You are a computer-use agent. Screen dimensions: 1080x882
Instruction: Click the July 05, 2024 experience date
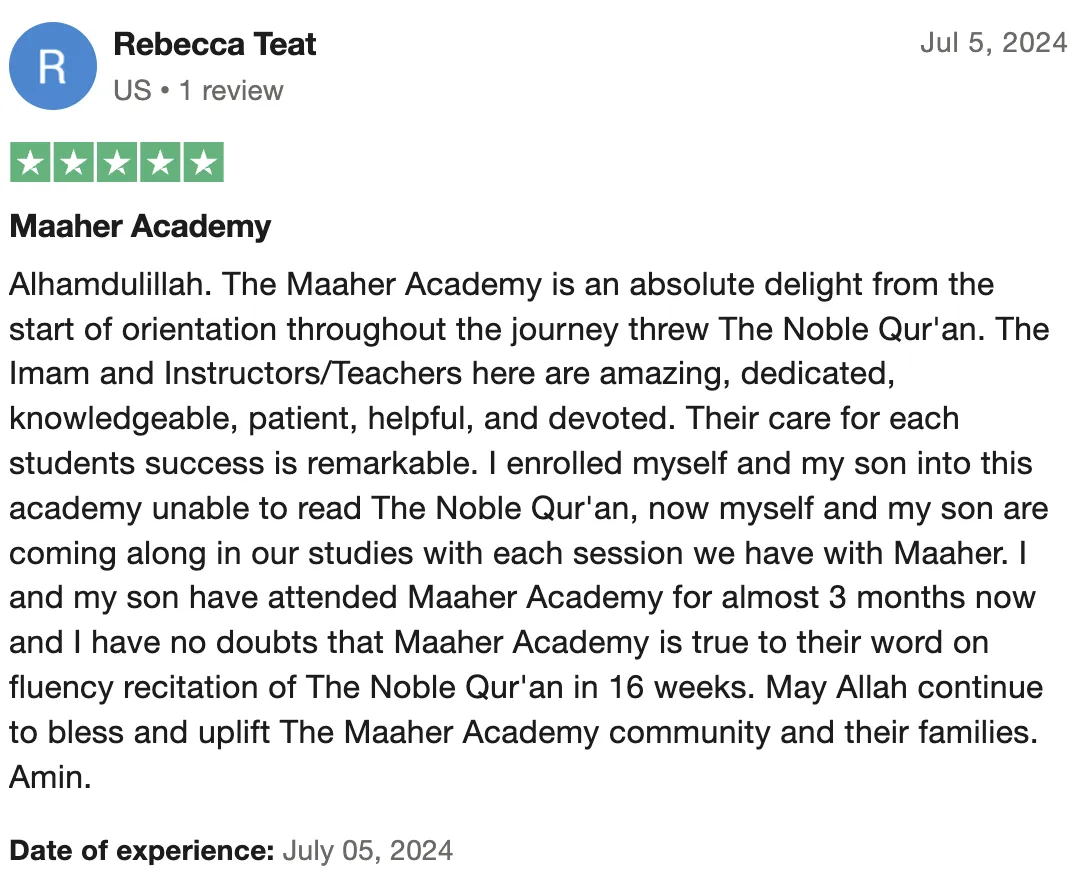(x=368, y=850)
